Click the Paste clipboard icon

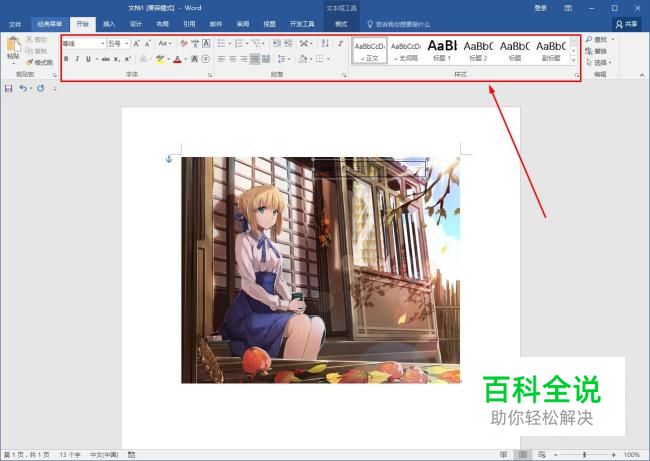(13, 49)
